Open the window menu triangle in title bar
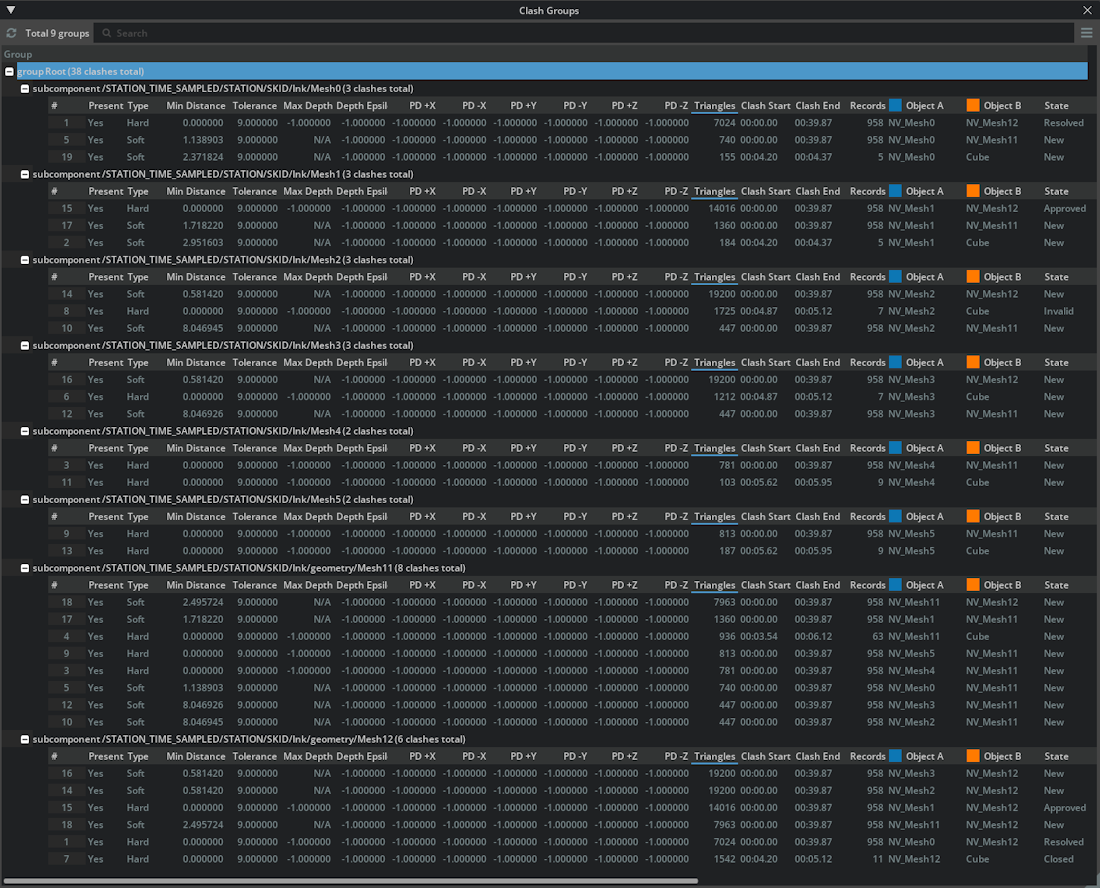The width and height of the screenshot is (1100, 888). pos(11,10)
